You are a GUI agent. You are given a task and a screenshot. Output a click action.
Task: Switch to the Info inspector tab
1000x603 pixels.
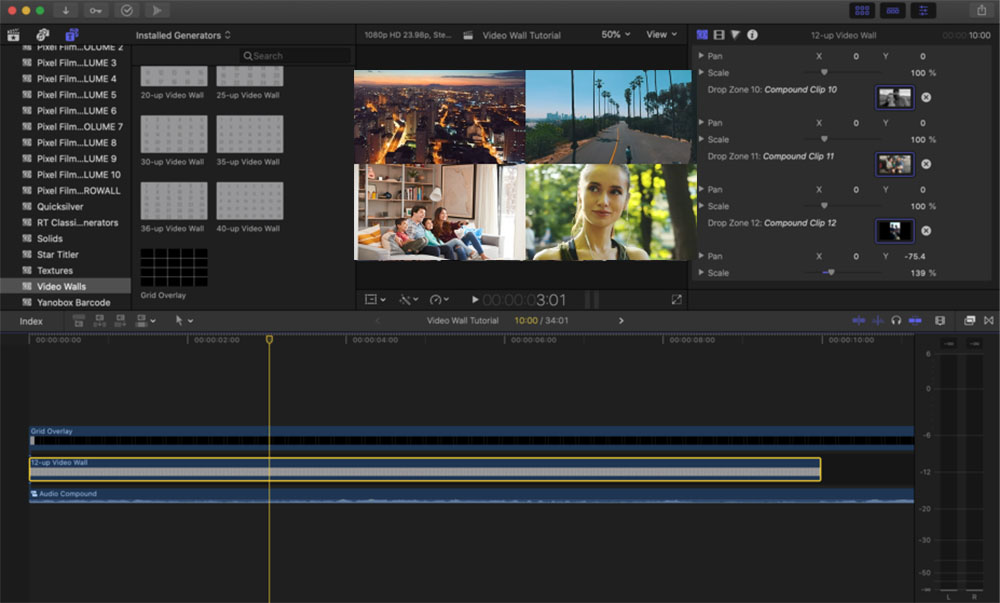click(x=753, y=34)
